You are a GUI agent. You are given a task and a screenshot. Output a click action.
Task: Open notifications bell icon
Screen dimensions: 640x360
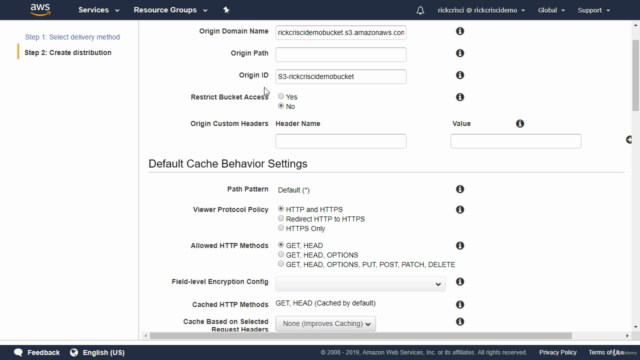point(420,10)
